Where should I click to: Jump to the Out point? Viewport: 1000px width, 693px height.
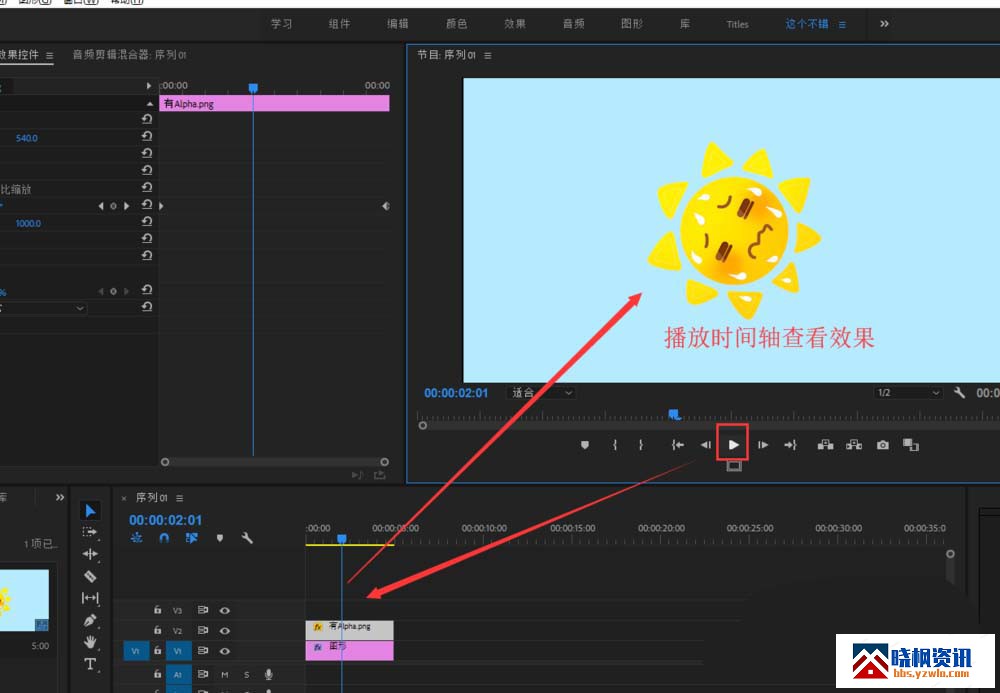tap(790, 445)
